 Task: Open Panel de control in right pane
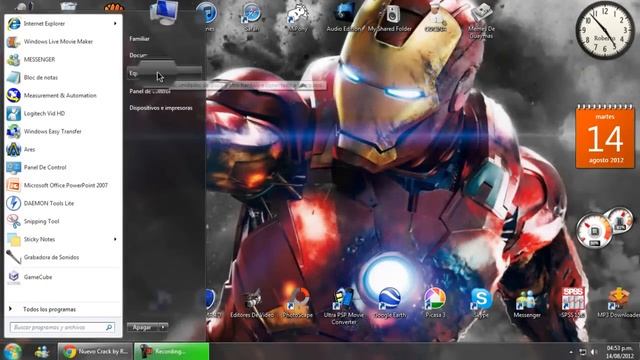pos(150,91)
